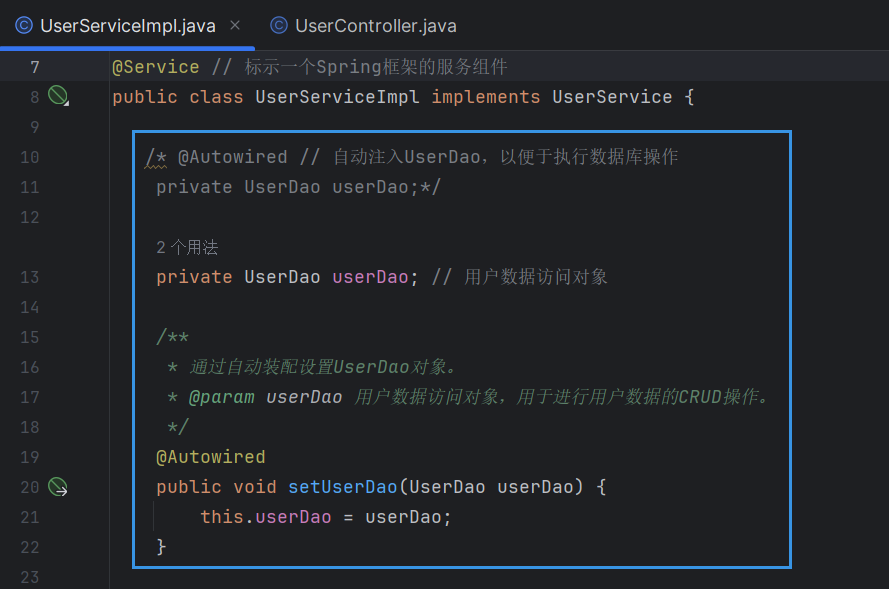
Task: Close the UserServiceImpl.java tab
Action: pos(235,25)
